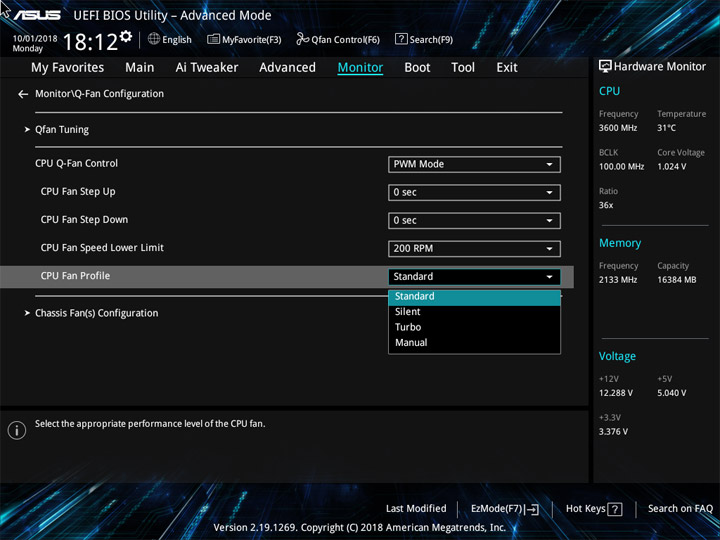Click the Search(F9) question mark icon

pos(401,39)
